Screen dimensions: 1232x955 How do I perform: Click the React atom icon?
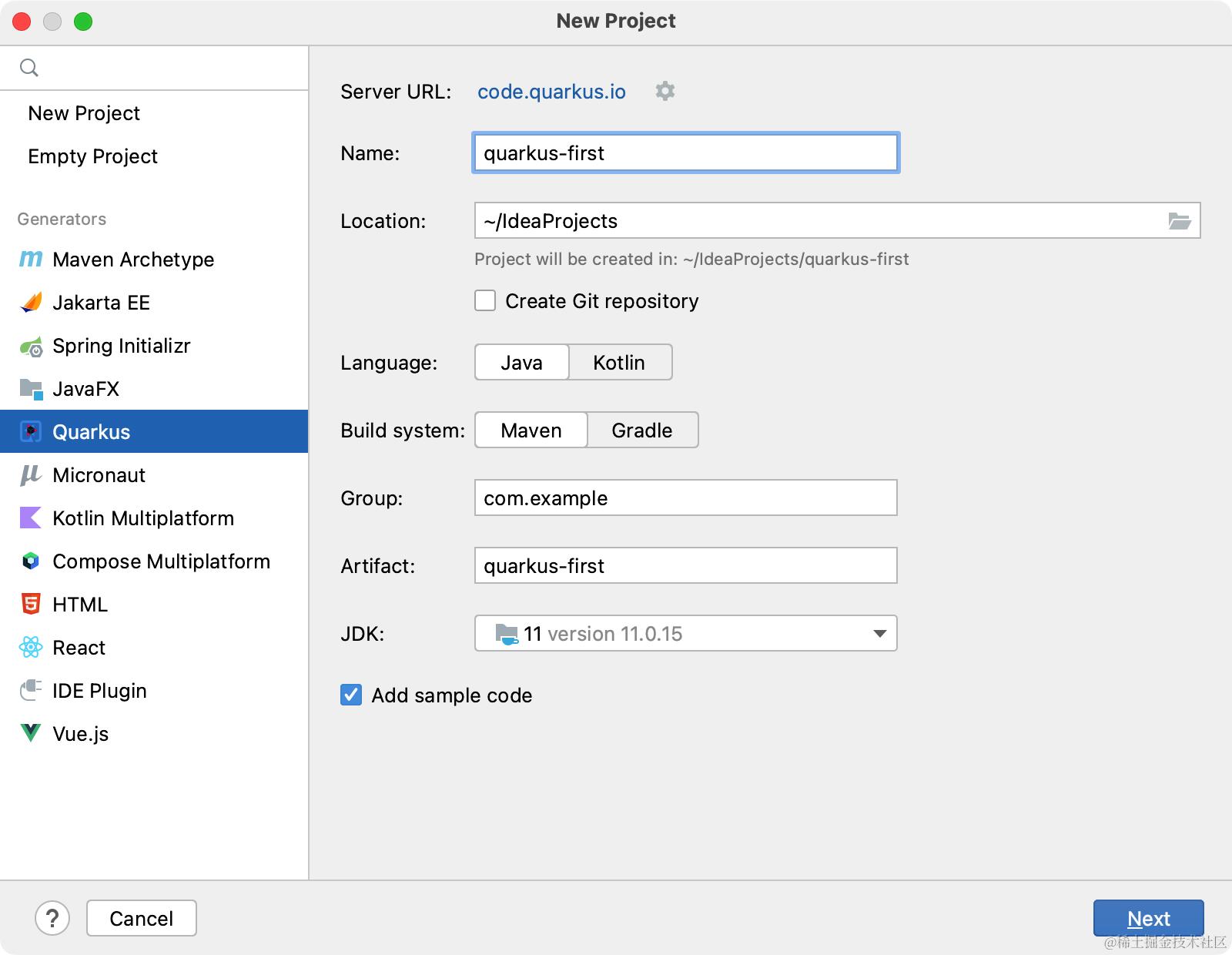pos(31,648)
